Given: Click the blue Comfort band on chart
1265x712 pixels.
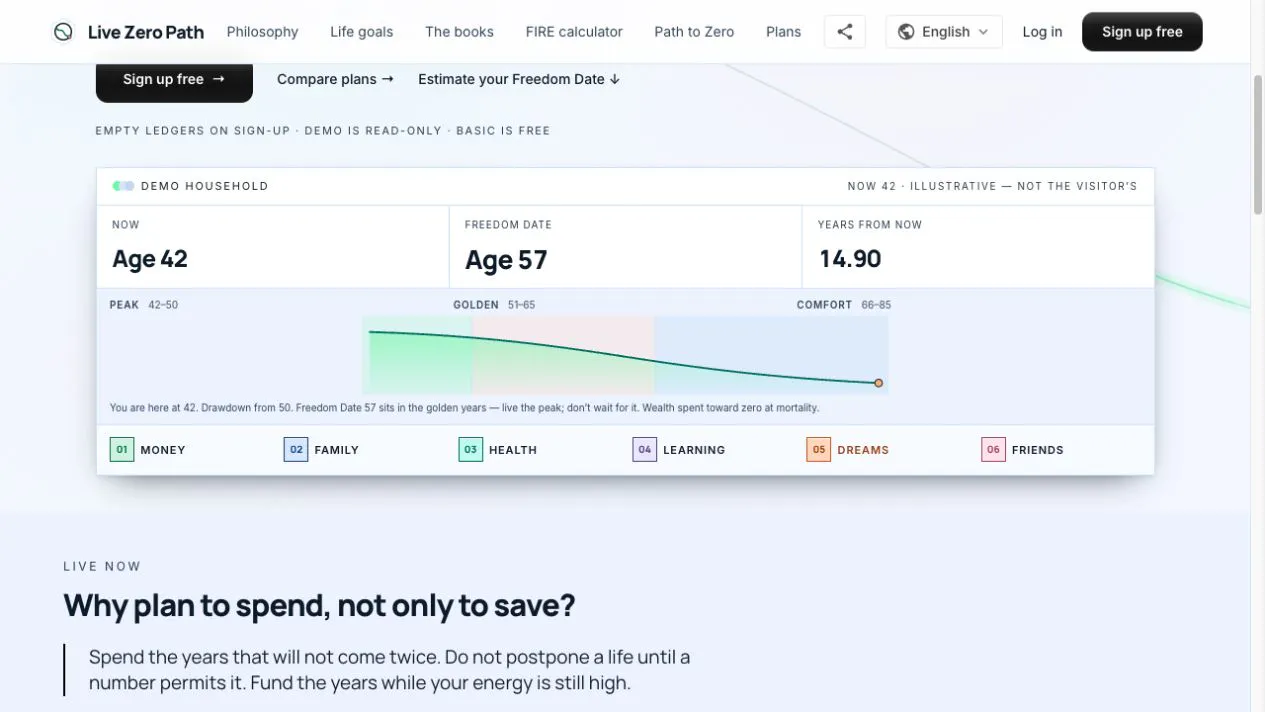Looking at the screenshot, I should point(771,355).
